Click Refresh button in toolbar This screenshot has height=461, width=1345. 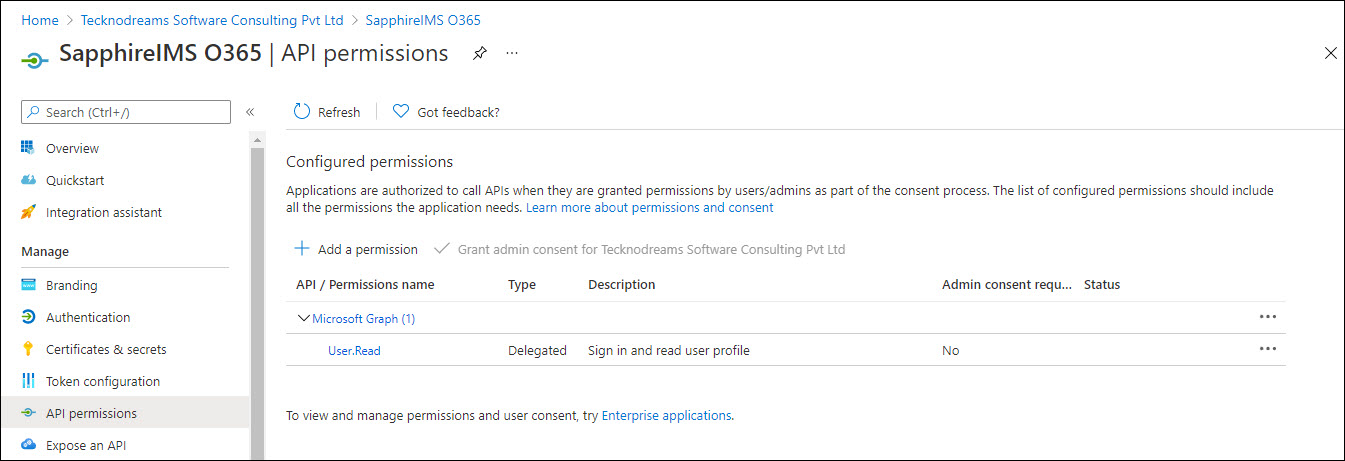point(327,112)
